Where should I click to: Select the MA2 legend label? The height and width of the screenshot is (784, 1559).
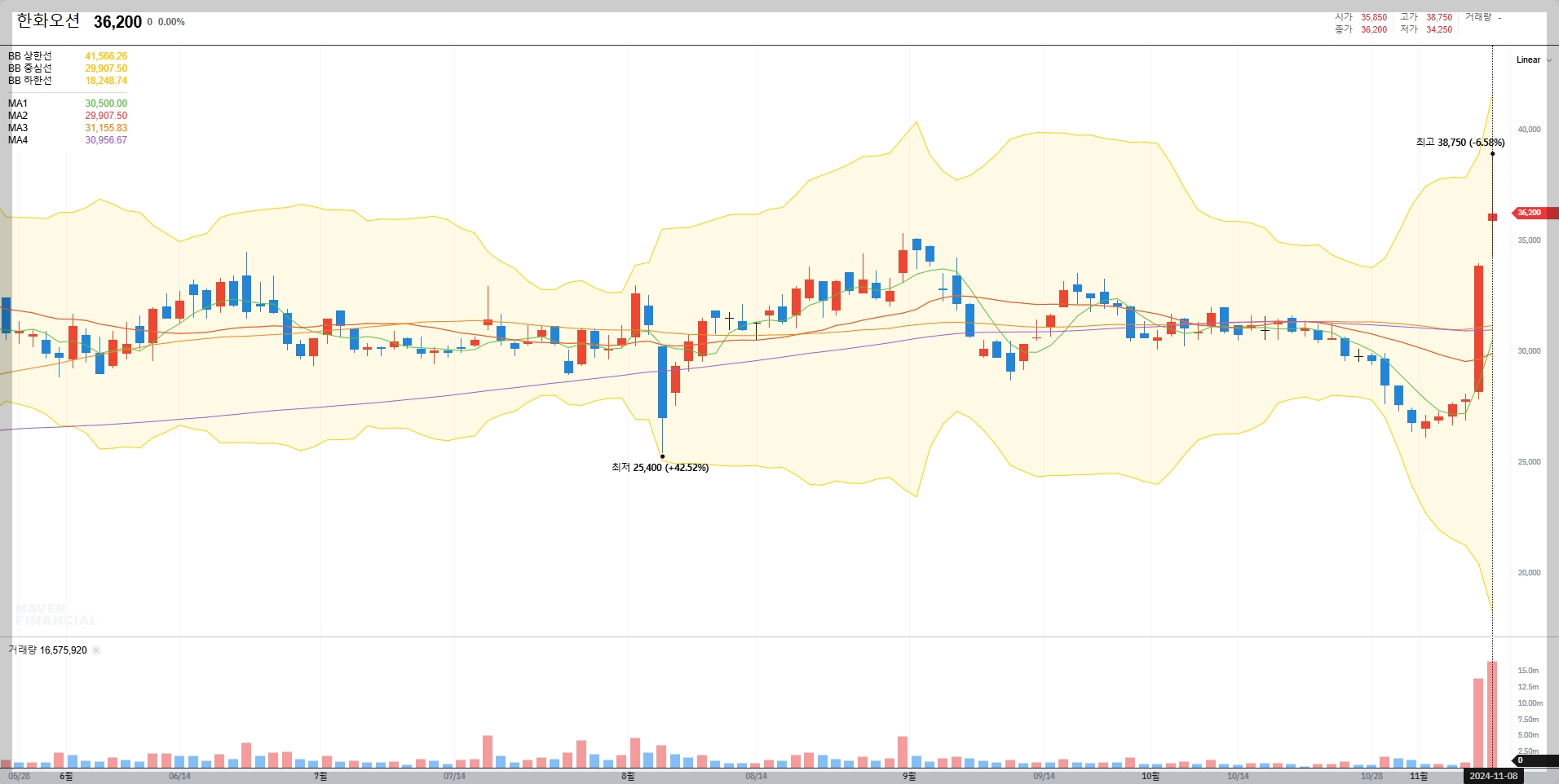click(18, 116)
